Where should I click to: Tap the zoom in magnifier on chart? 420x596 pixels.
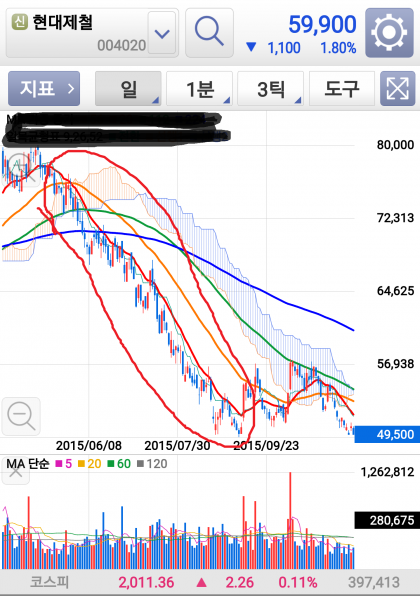coord(21,167)
